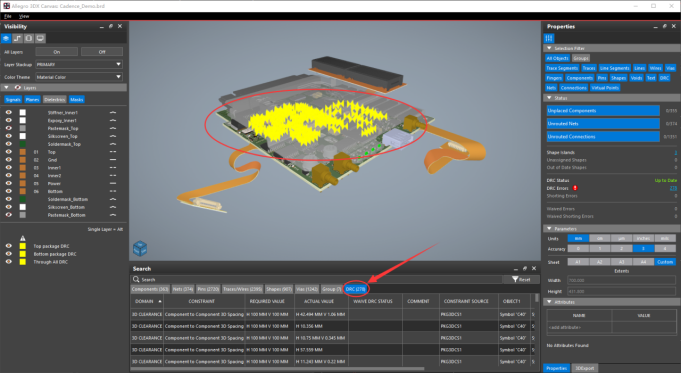The width and height of the screenshot is (681, 373).
Task: Click the Allegro app icon in title bar
Action: tap(6, 6)
